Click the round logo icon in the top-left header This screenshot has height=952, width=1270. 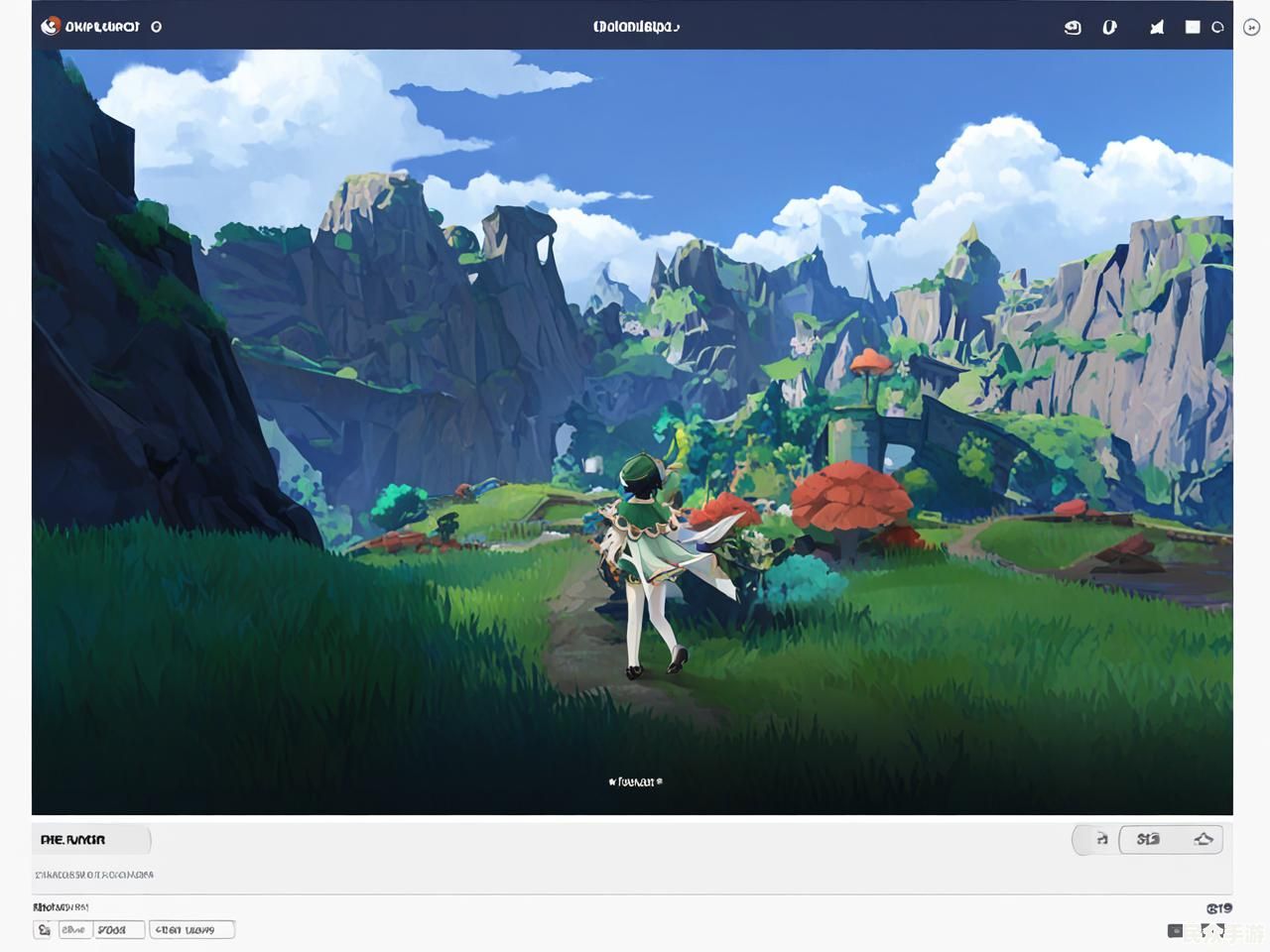click(50, 27)
